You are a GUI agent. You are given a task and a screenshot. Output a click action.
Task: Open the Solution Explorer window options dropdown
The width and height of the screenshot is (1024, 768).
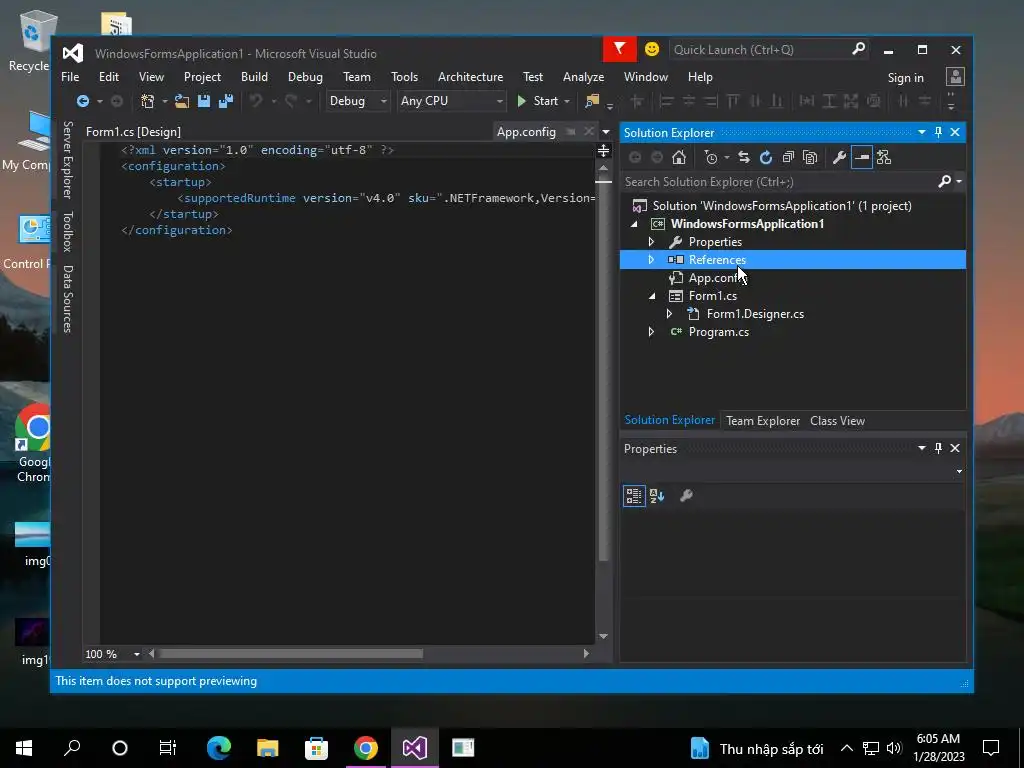click(921, 132)
